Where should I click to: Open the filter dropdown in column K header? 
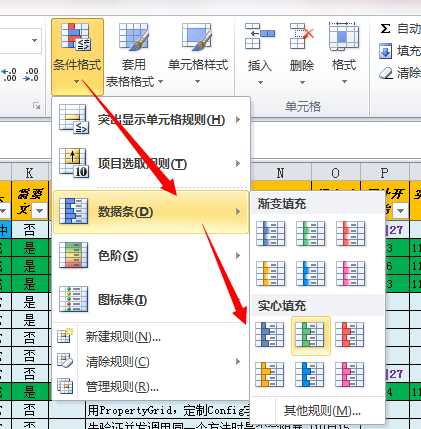pos(40,211)
